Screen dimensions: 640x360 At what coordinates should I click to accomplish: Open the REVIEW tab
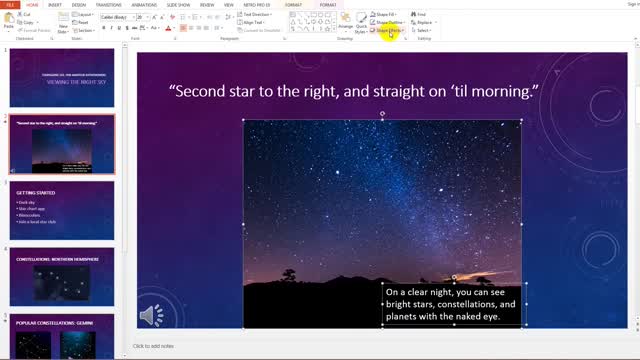pyautogui.click(x=207, y=5)
